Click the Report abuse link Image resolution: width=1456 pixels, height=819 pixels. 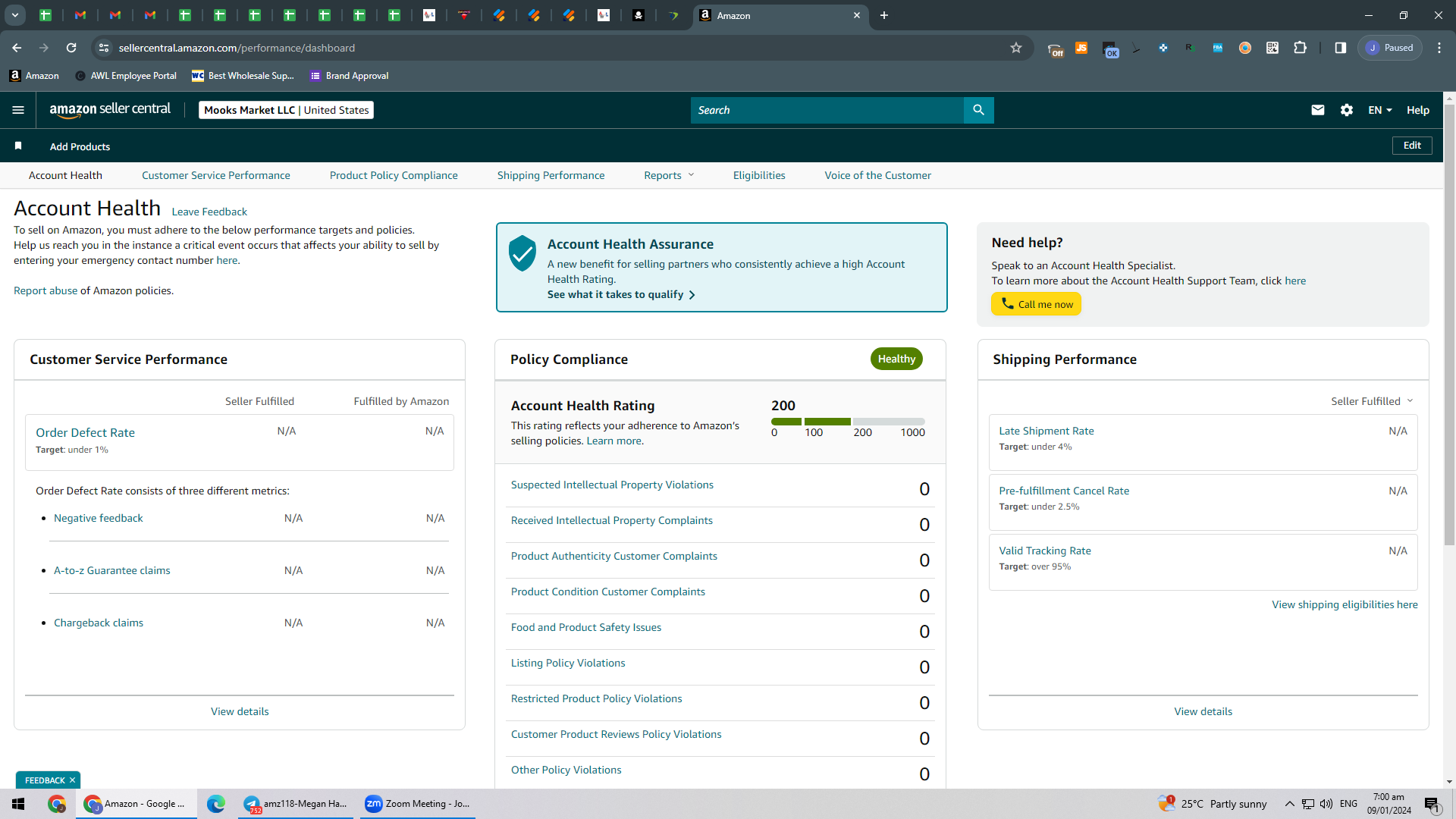[x=45, y=290]
